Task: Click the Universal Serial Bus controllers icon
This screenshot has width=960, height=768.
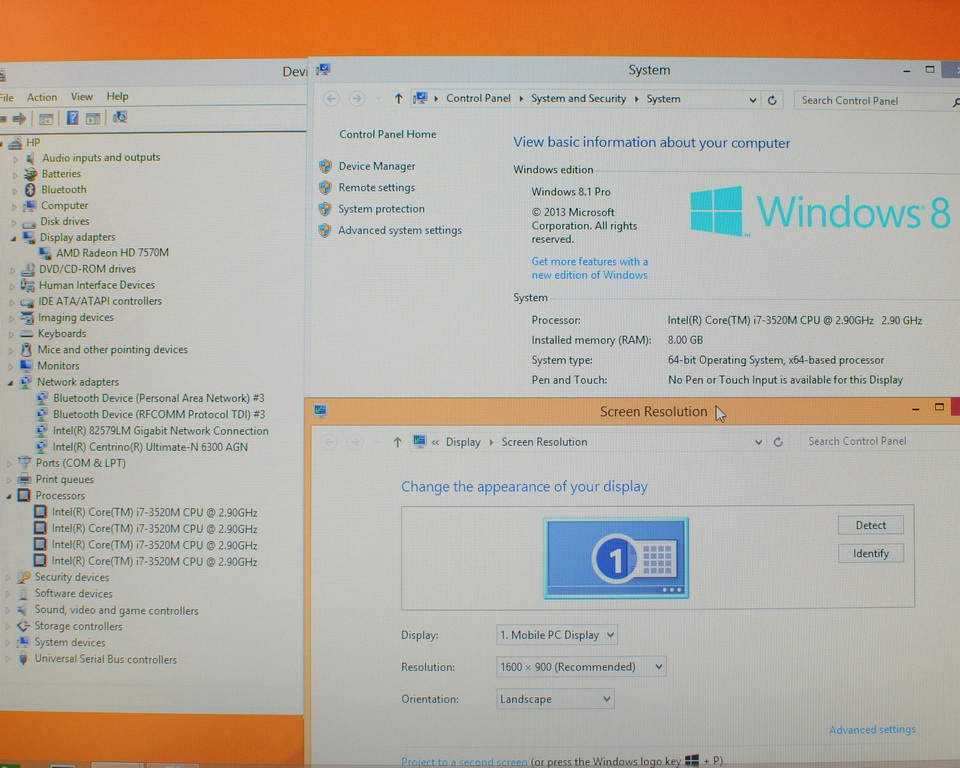Action: tap(23, 659)
